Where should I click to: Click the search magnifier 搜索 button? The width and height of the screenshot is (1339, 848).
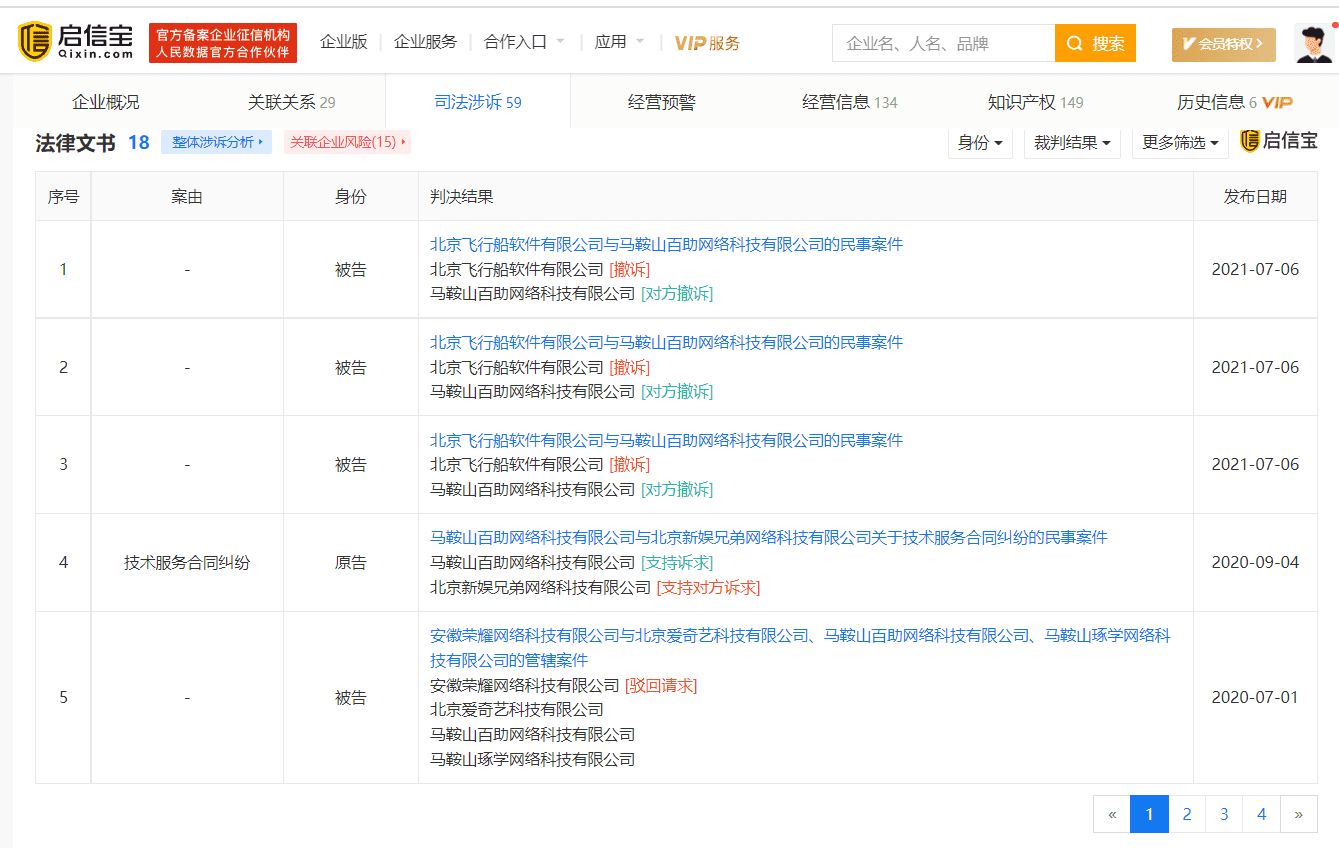pyautogui.click(x=1095, y=43)
